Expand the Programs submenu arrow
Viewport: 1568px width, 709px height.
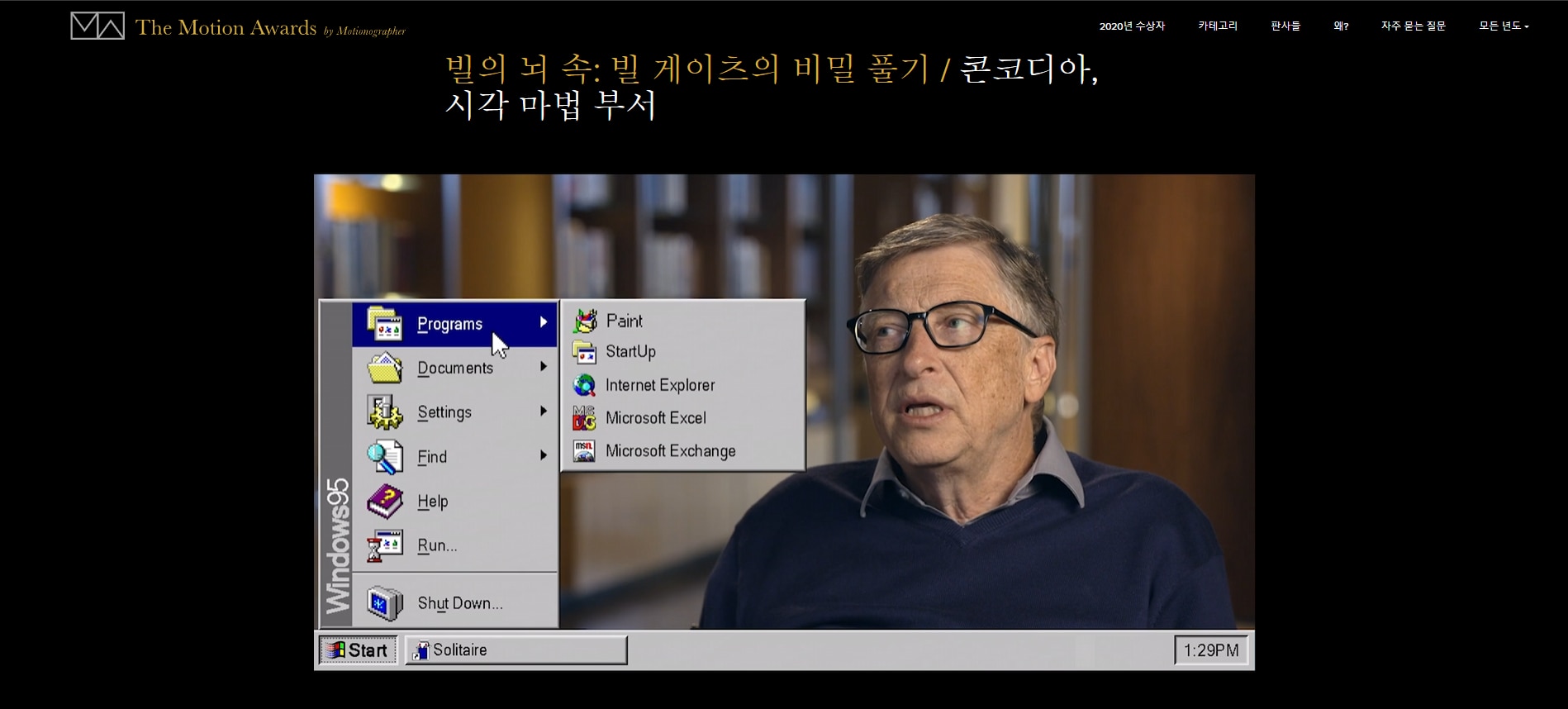click(544, 322)
